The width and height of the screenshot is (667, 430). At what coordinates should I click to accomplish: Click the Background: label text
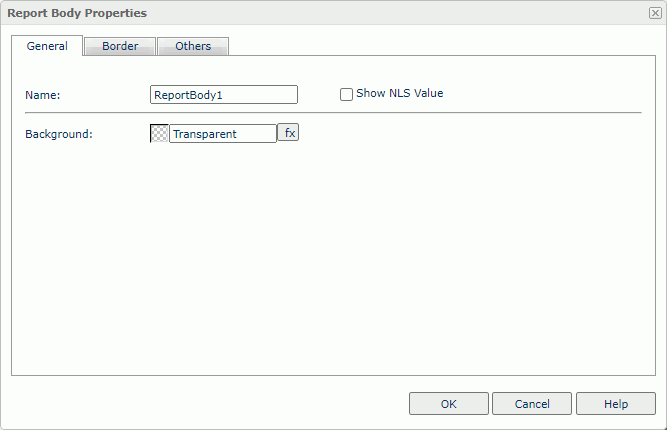coord(59,134)
